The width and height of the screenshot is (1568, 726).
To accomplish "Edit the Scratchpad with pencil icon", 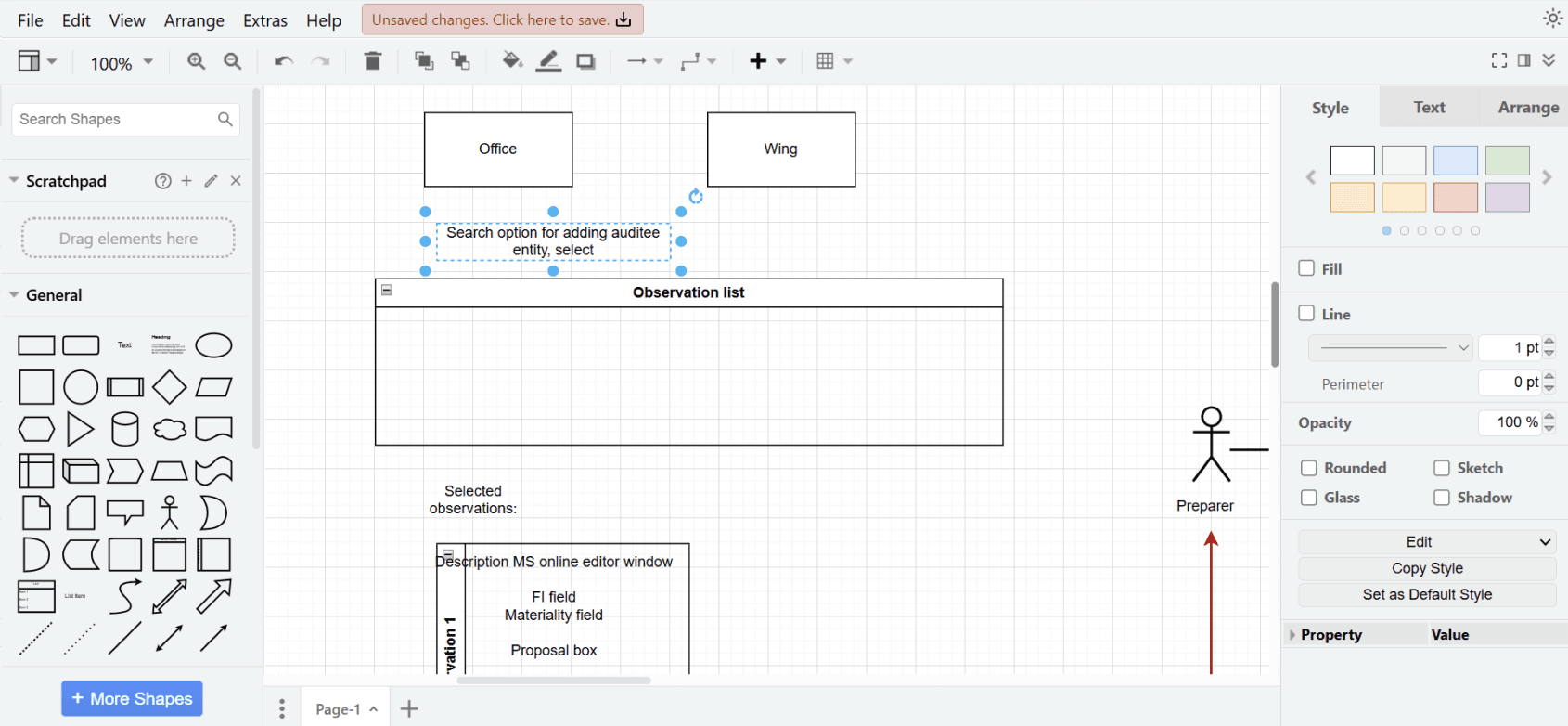I will [212, 181].
